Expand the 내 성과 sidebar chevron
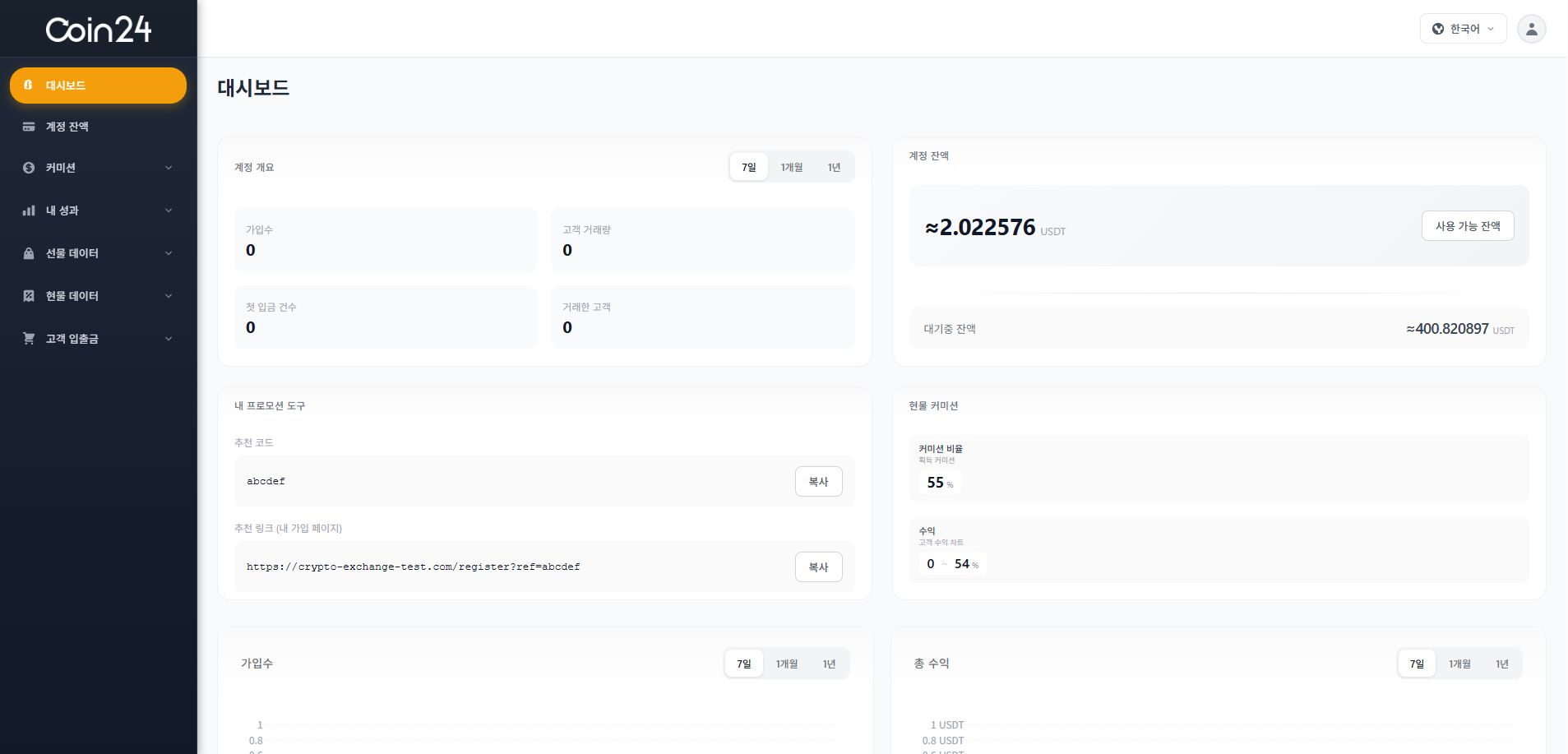The width and height of the screenshot is (1568, 754). click(169, 210)
